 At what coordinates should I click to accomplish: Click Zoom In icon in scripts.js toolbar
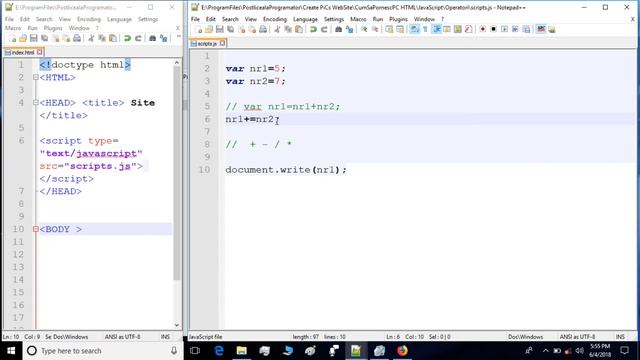(x=364, y=29)
